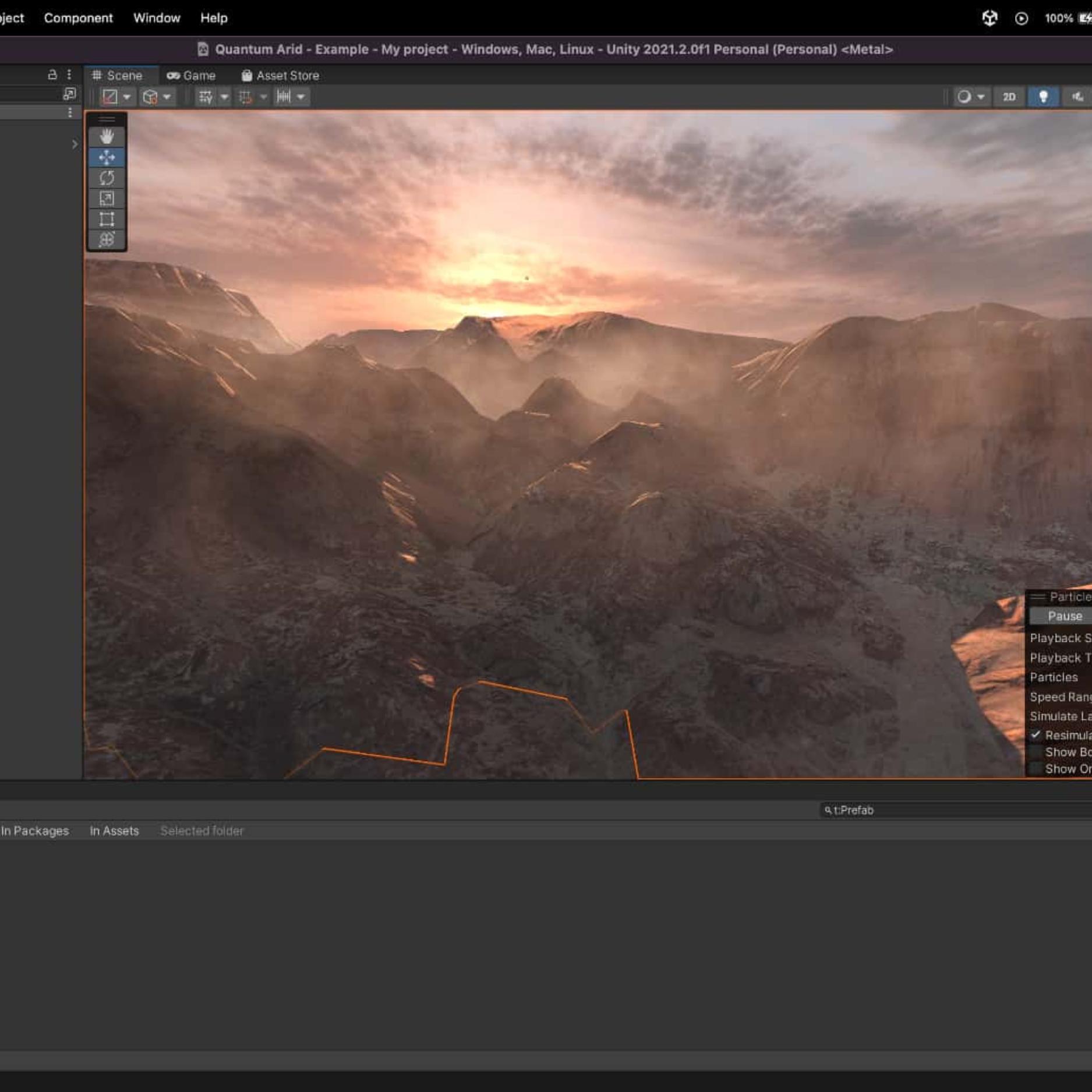The height and width of the screenshot is (1092, 1092).
Task: Uncheck the Resimulate checkbox
Action: click(1036, 735)
